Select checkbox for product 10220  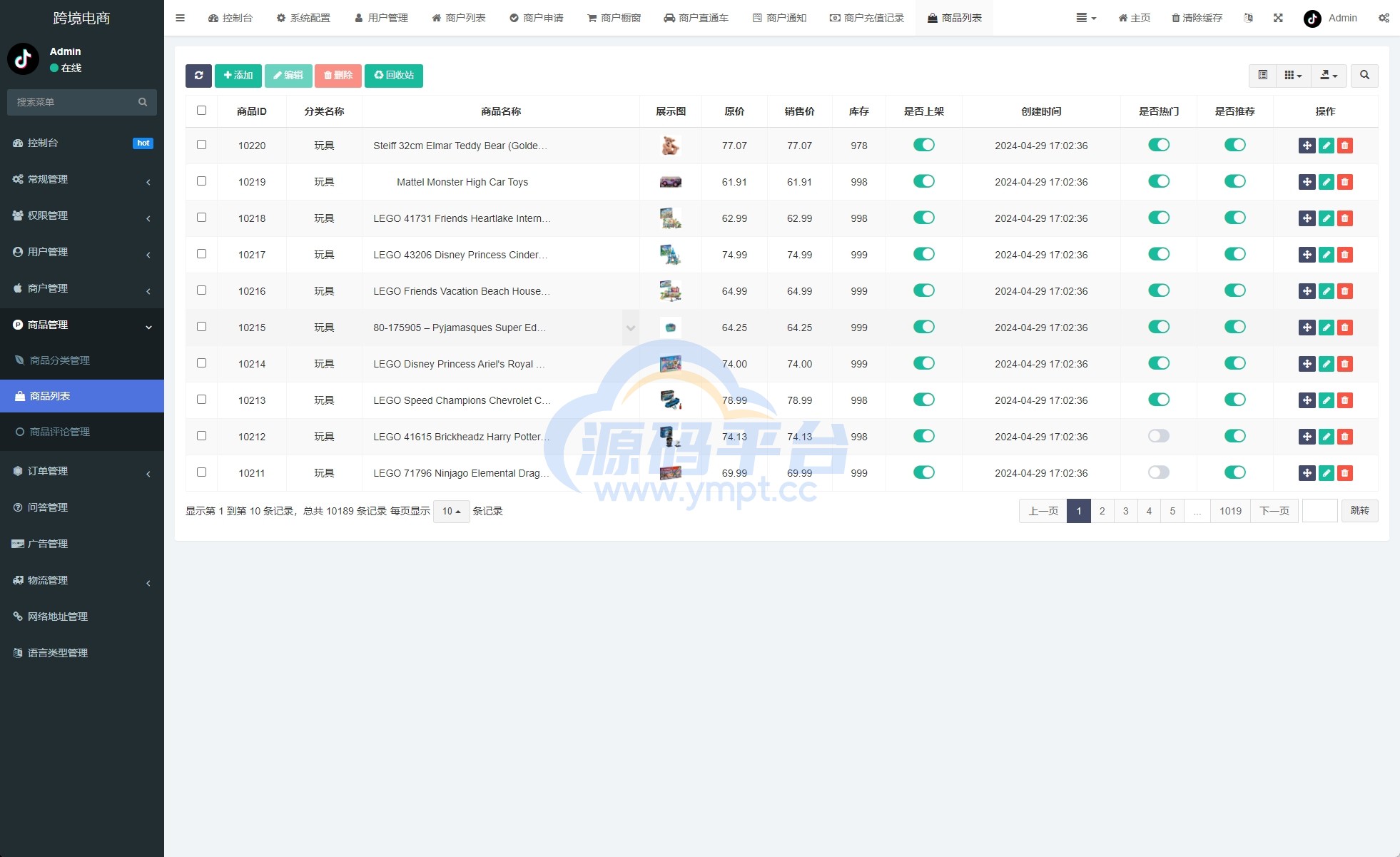coord(201,145)
